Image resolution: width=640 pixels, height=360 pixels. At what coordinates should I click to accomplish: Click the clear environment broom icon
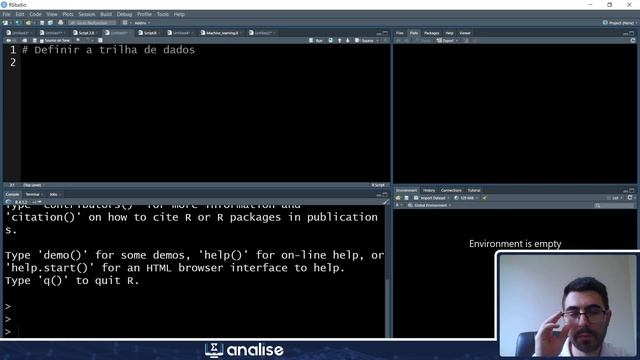(x=484, y=198)
